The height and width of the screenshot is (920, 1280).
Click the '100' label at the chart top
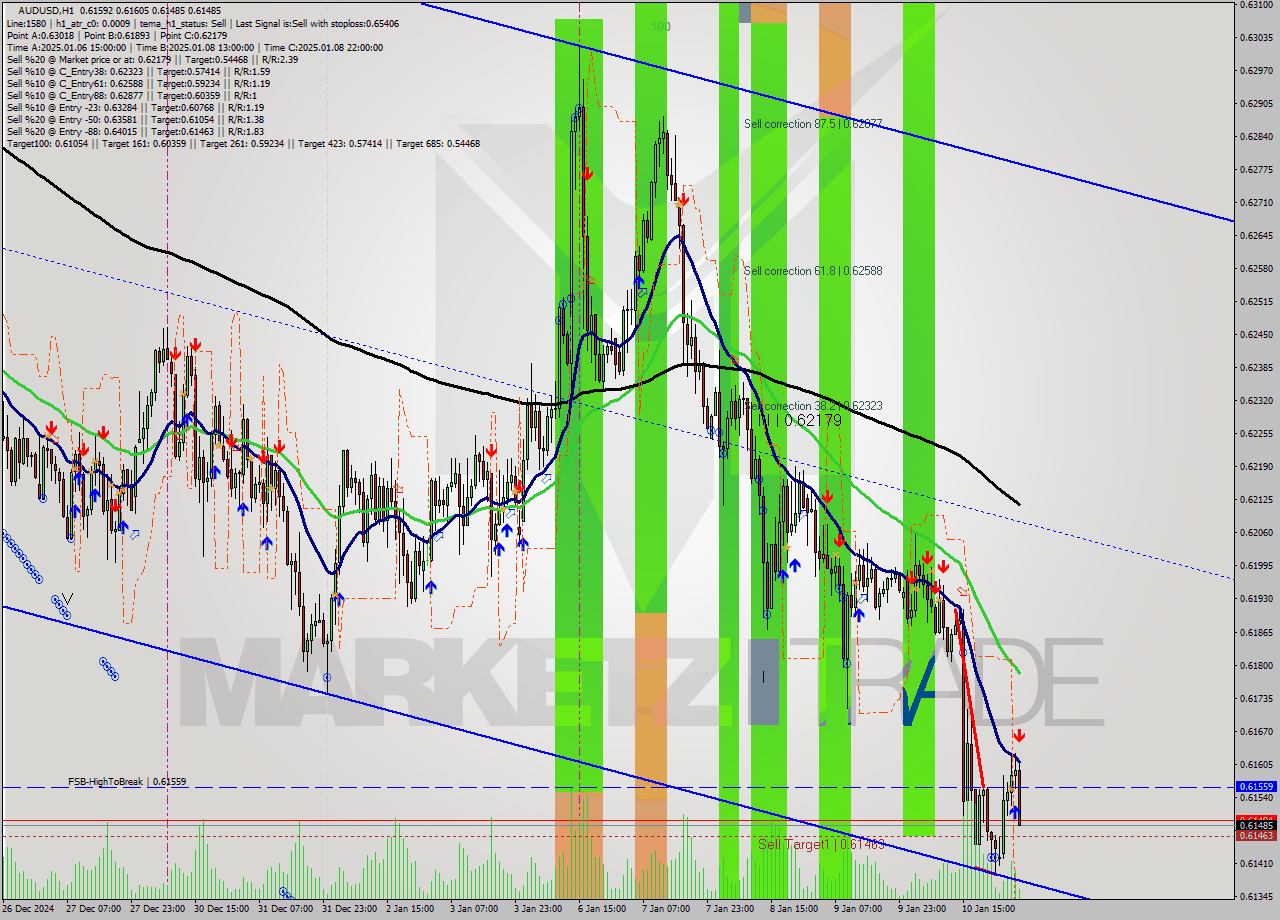pyautogui.click(x=660, y=26)
